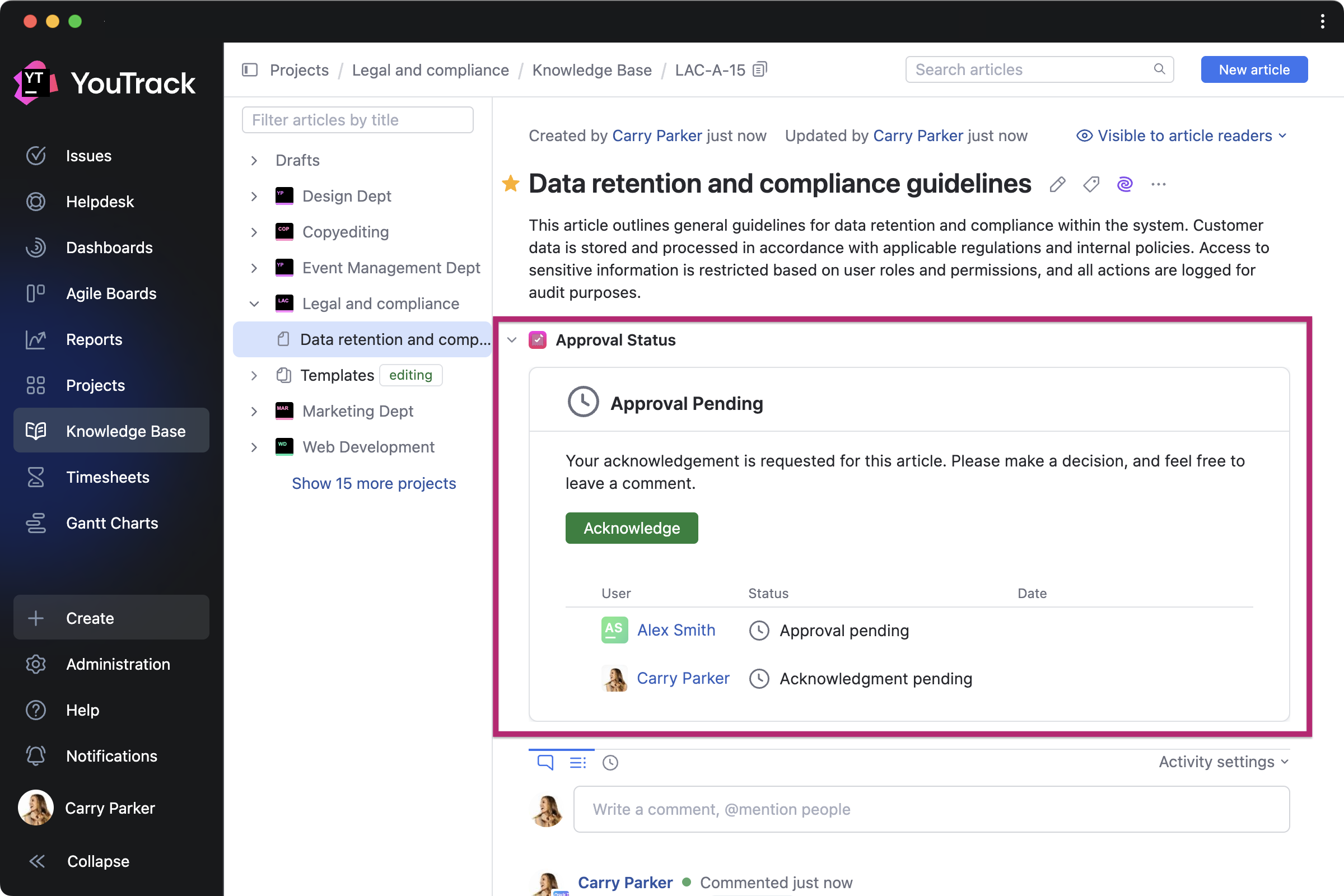Screen dimensions: 1344x896
Task: Open the purple AI assistant swirl icon
Action: point(1124,185)
